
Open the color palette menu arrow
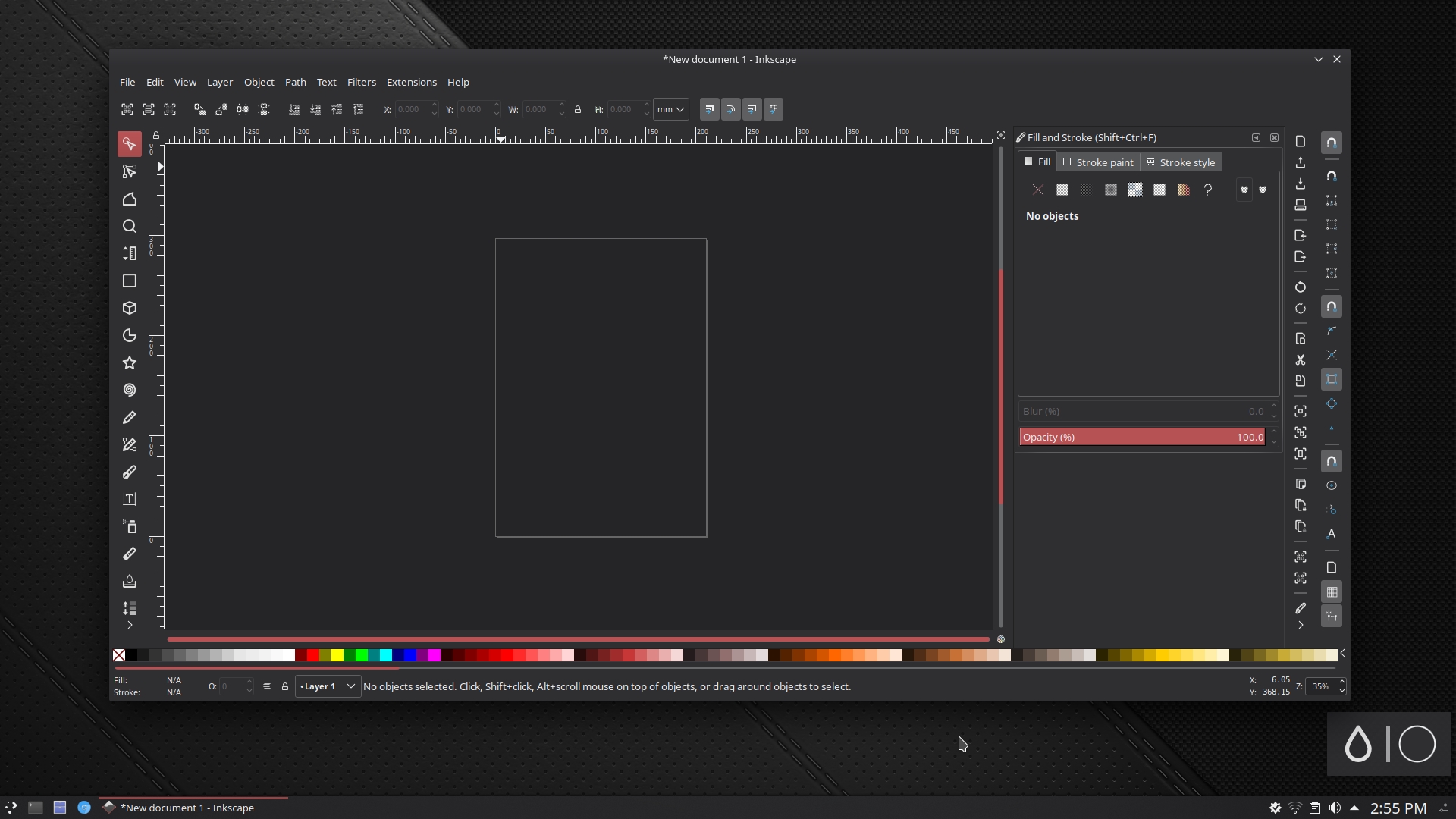click(x=1343, y=654)
